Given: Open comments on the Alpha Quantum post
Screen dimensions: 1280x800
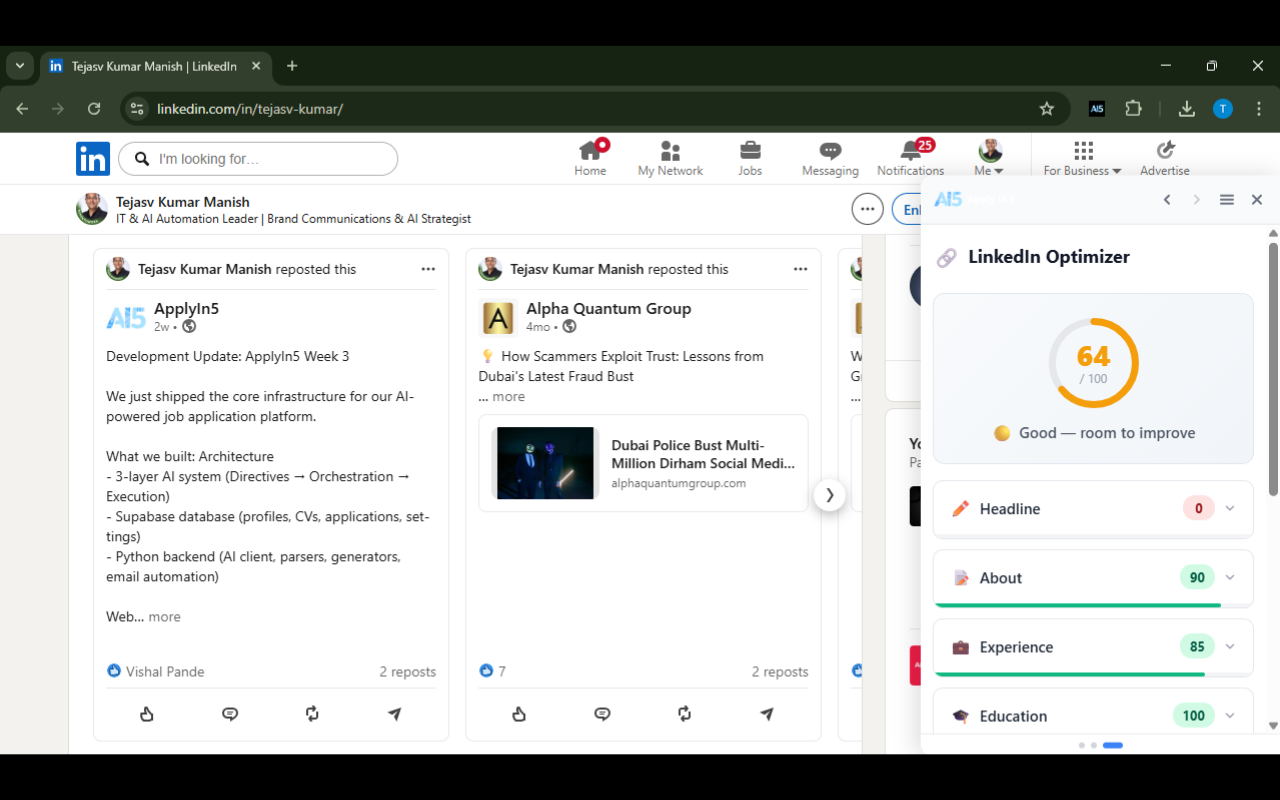Looking at the screenshot, I should click(x=602, y=714).
